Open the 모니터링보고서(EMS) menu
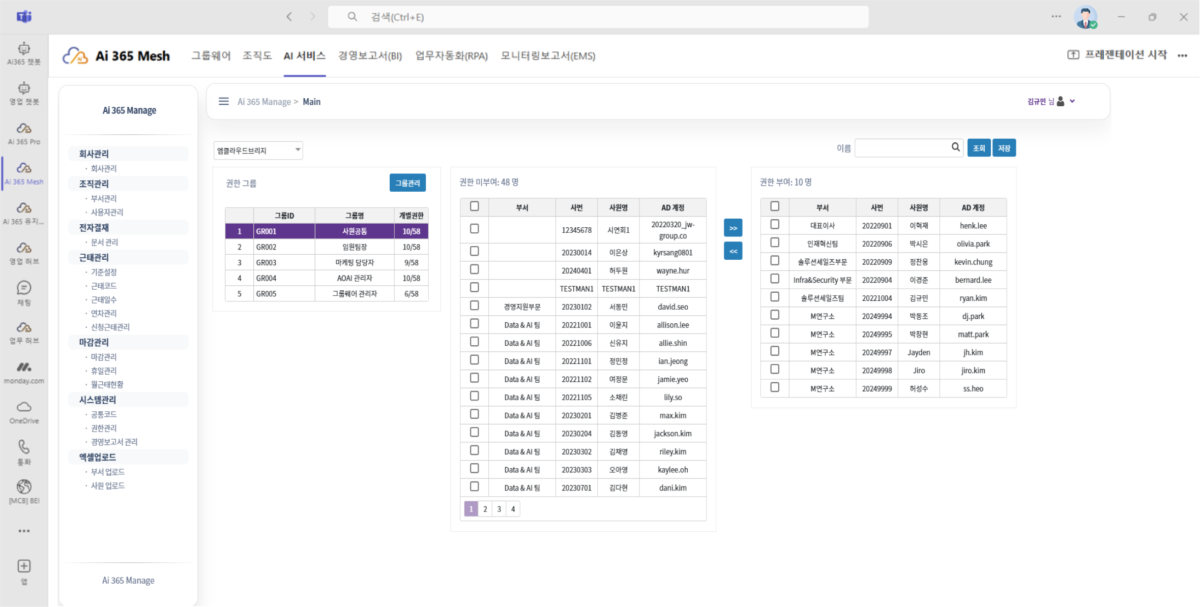The image size is (1200, 607). [x=548, y=56]
